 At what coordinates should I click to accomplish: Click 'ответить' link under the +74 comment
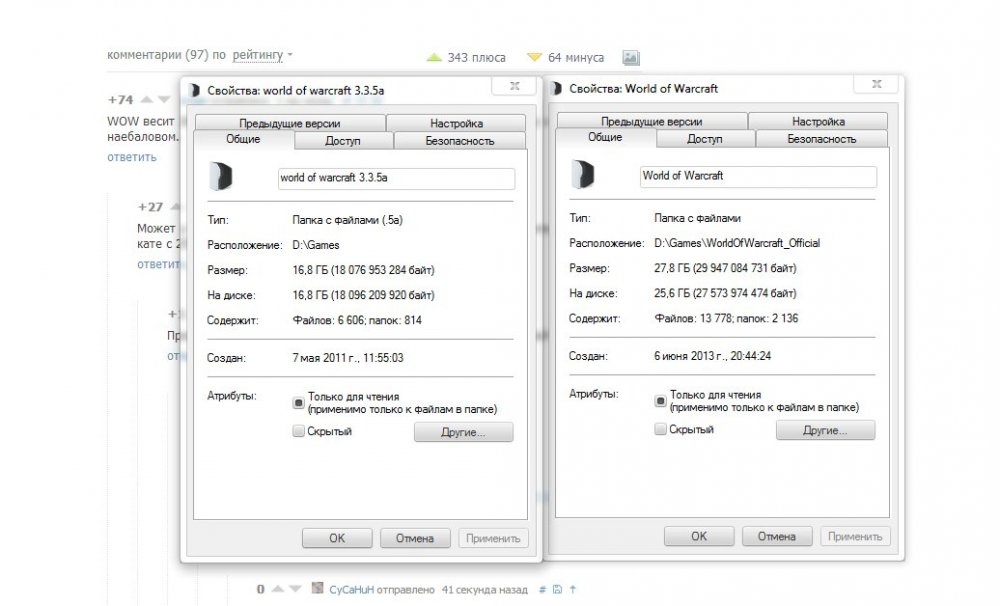tap(131, 157)
